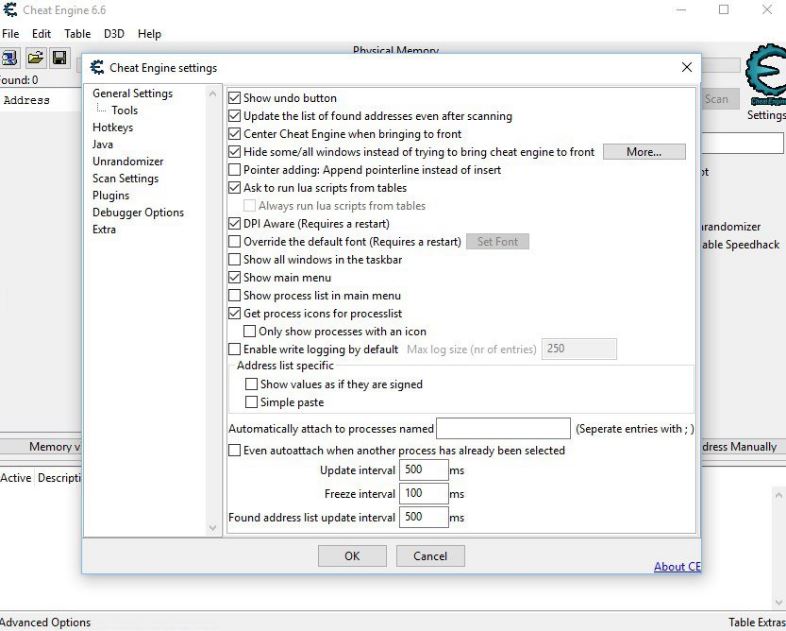Close the Cheat Engine settings dialog

click(x=687, y=67)
